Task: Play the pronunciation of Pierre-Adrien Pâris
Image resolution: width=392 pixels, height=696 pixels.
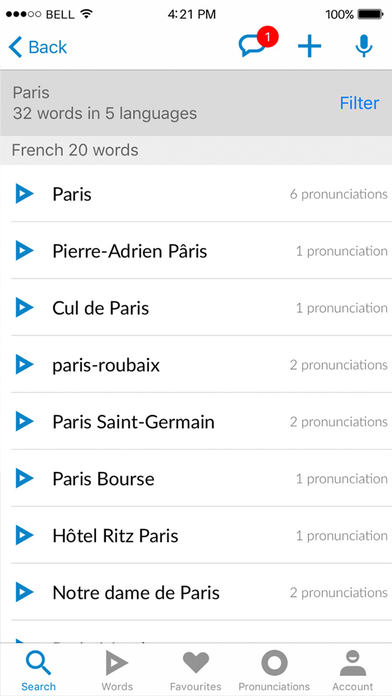Action: click(x=24, y=251)
